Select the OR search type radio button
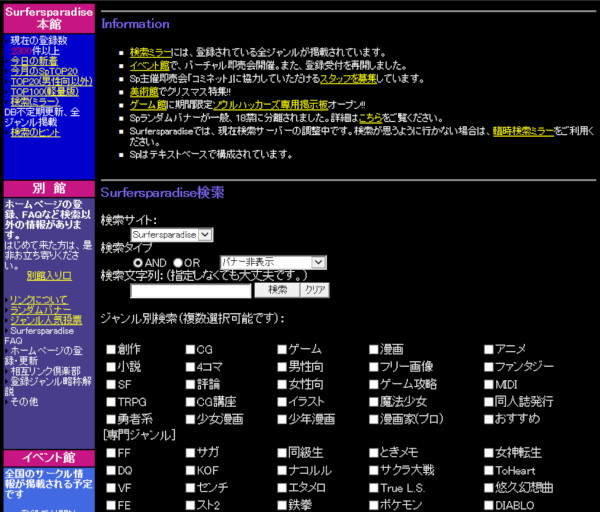This screenshot has height=512, width=600. tap(178, 263)
